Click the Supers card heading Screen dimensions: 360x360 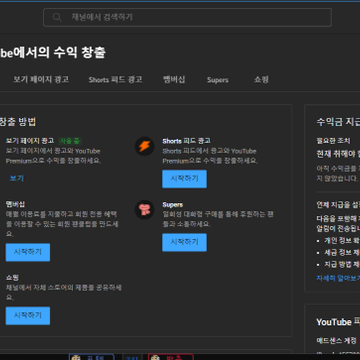173,204
